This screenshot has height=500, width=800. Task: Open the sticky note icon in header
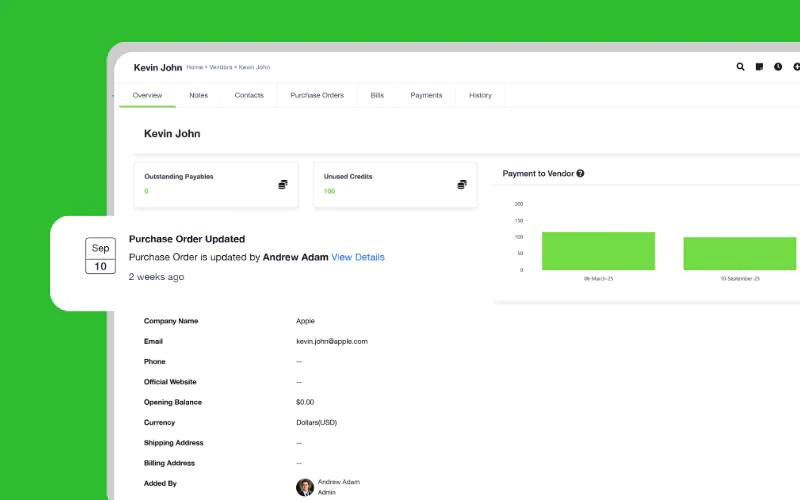pos(759,67)
